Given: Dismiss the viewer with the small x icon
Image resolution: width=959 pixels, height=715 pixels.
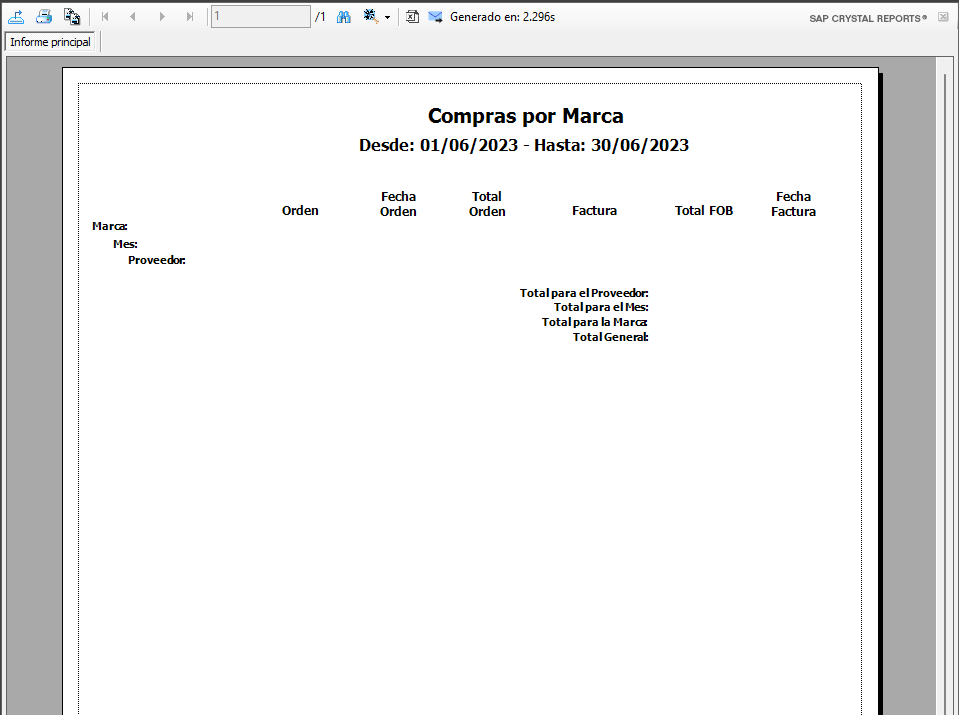Looking at the screenshot, I should [x=942, y=17].
